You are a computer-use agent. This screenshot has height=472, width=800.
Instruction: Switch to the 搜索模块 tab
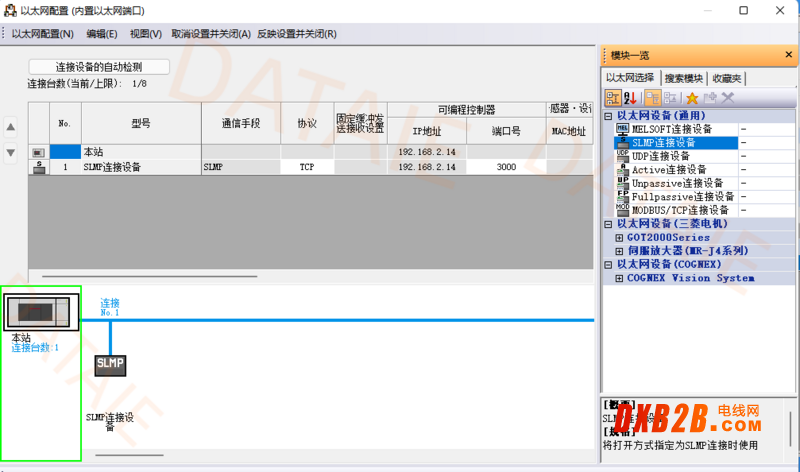[x=684, y=78]
